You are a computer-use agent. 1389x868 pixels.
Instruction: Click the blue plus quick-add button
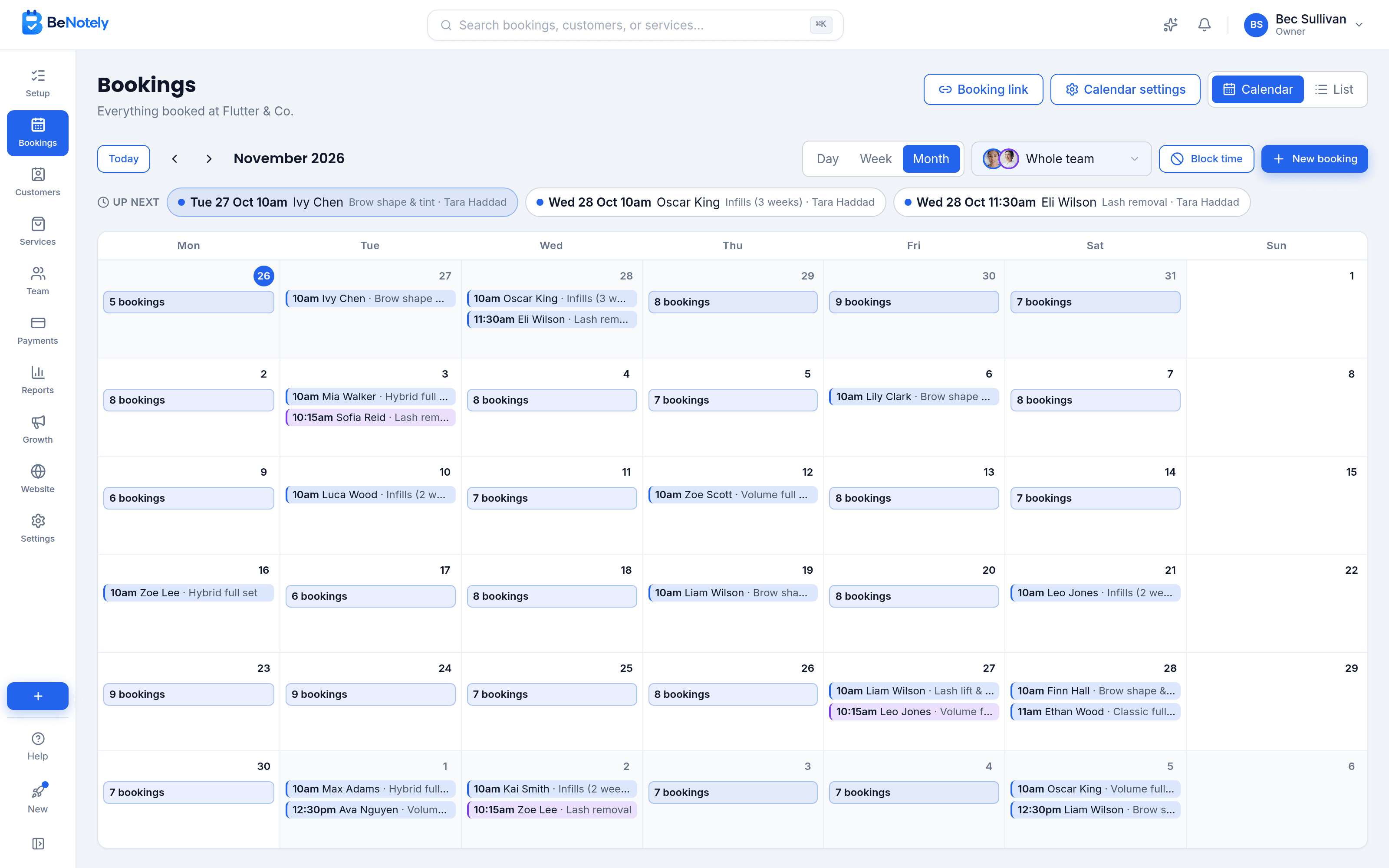point(38,696)
